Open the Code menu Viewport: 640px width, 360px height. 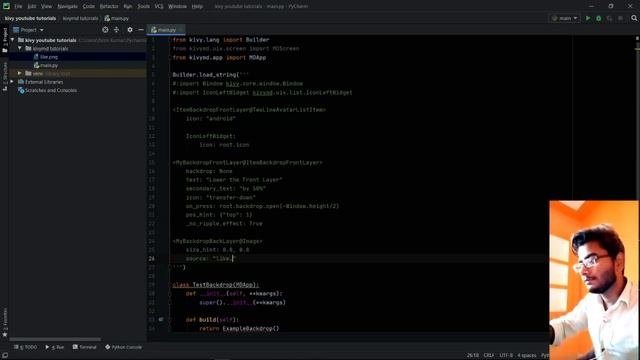pyautogui.click(x=89, y=7)
